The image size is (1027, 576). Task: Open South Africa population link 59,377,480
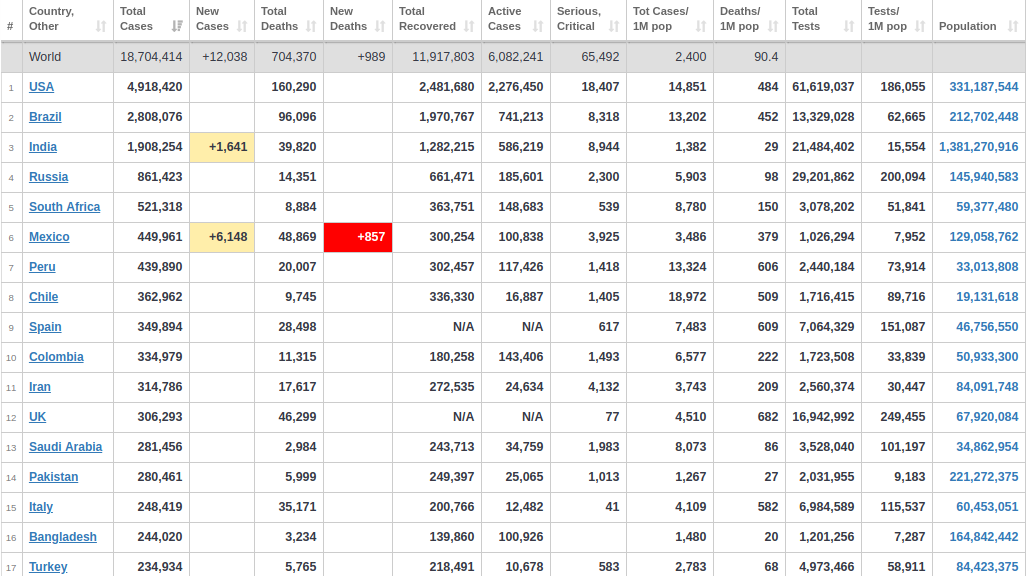coord(987,207)
